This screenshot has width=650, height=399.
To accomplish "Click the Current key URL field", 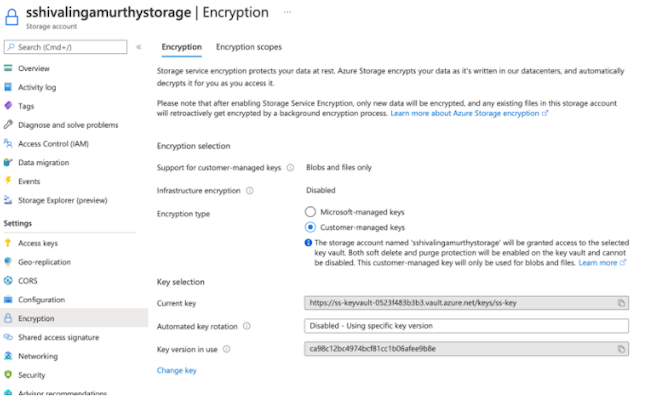I will click(466, 303).
